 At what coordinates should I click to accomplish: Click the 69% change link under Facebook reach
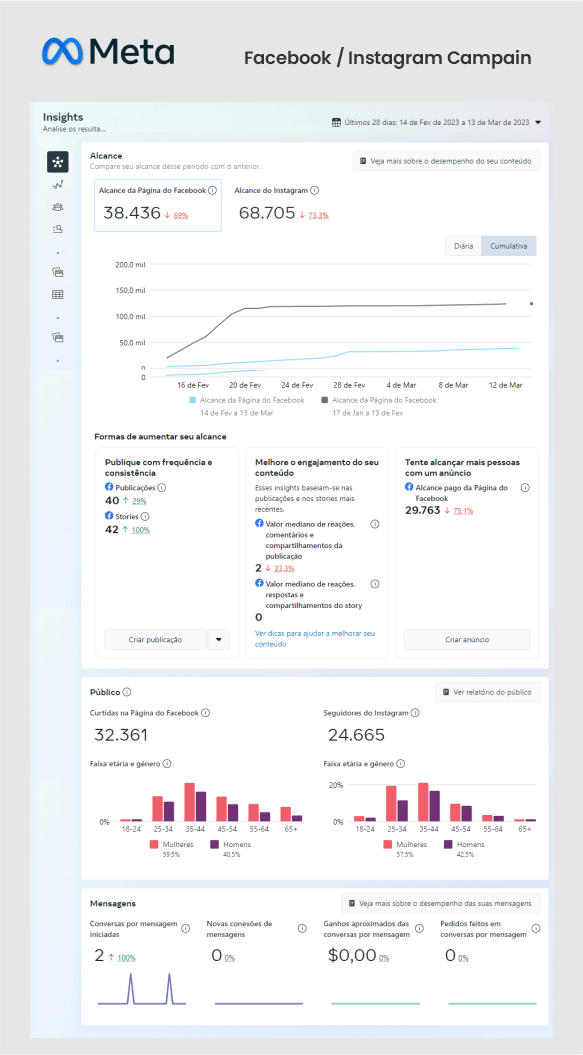click(180, 215)
